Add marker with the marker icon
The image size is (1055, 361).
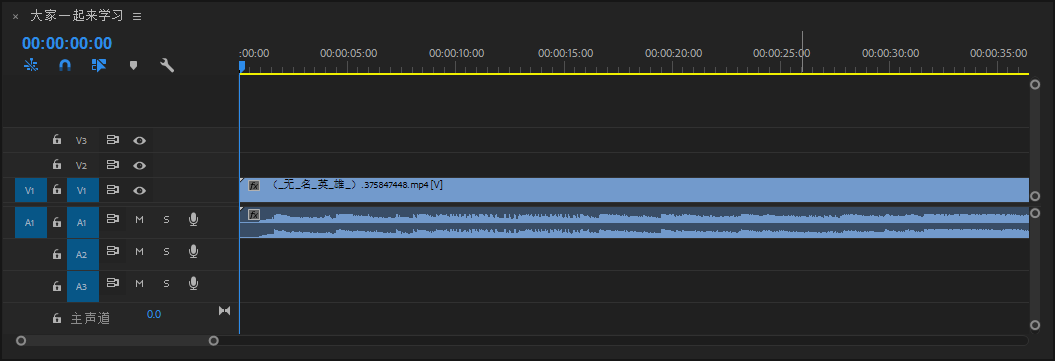click(133, 65)
